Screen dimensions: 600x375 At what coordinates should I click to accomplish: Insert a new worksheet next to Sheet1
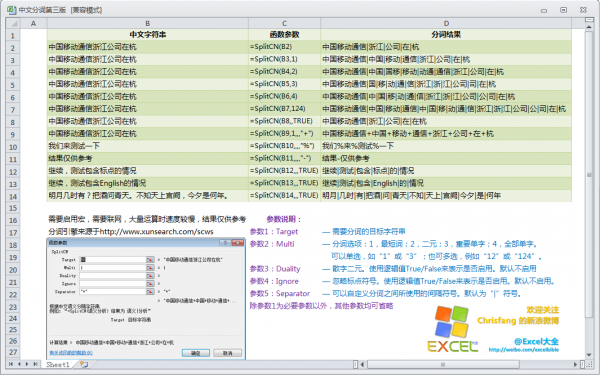[x=84, y=364]
